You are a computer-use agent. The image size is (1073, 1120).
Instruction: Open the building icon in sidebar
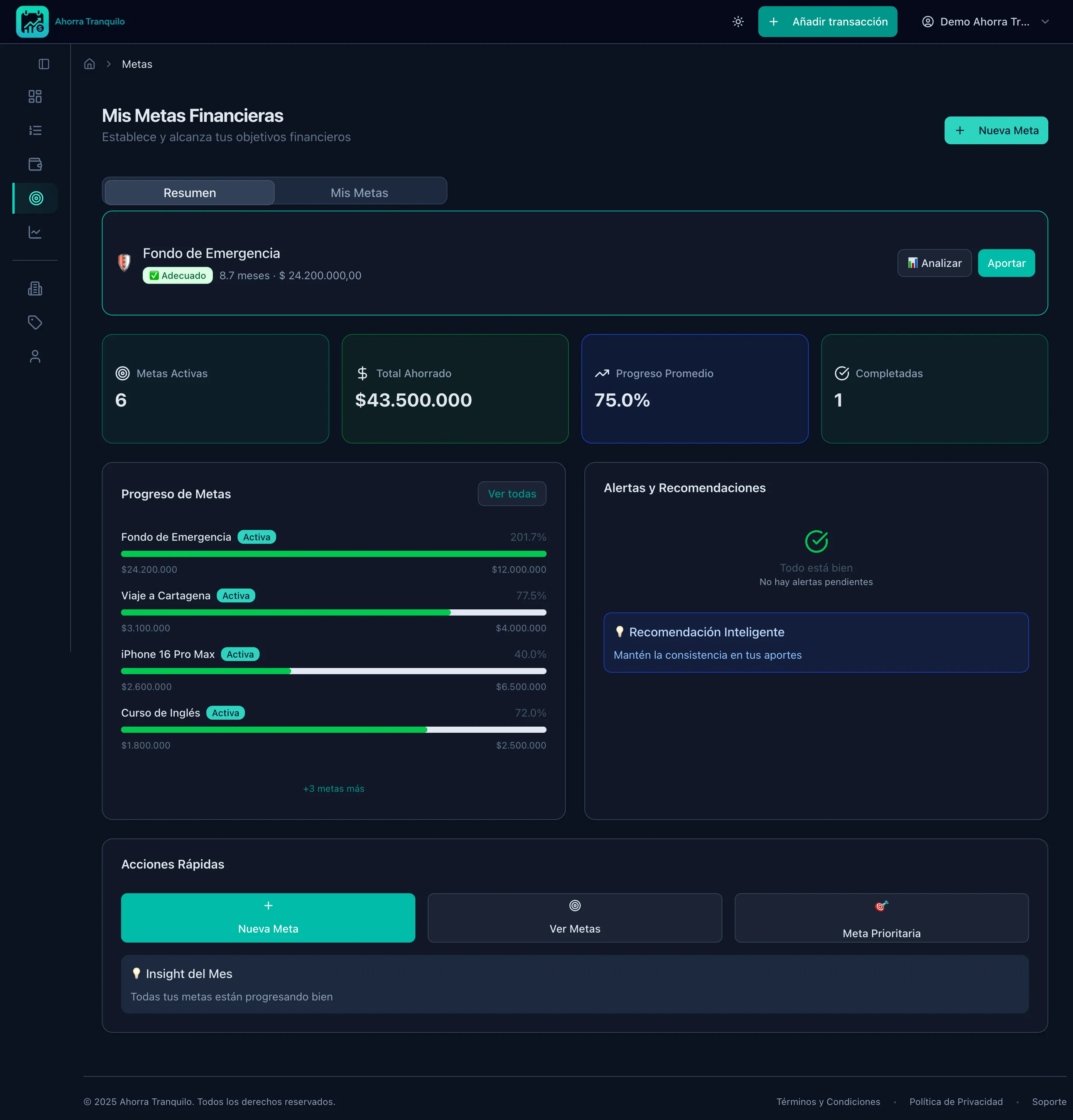tap(35, 288)
